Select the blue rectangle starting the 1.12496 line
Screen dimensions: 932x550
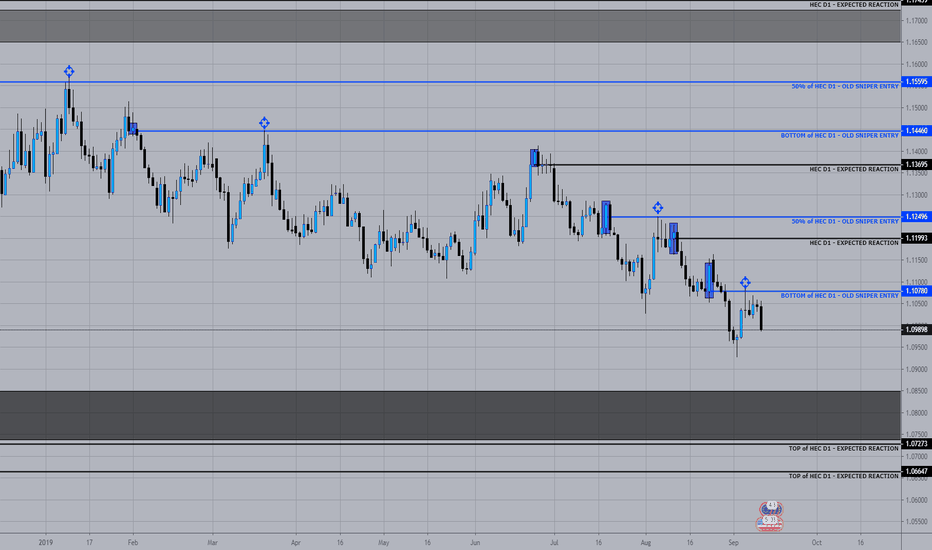pyautogui.click(x=606, y=217)
